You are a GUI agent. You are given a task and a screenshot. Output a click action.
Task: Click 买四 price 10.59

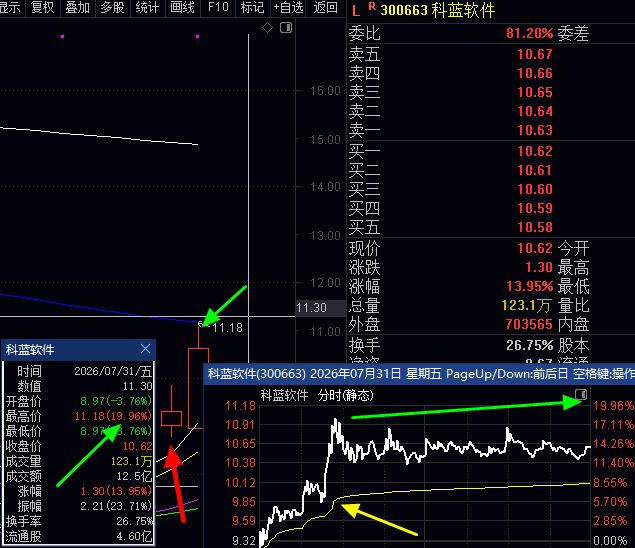coord(535,209)
